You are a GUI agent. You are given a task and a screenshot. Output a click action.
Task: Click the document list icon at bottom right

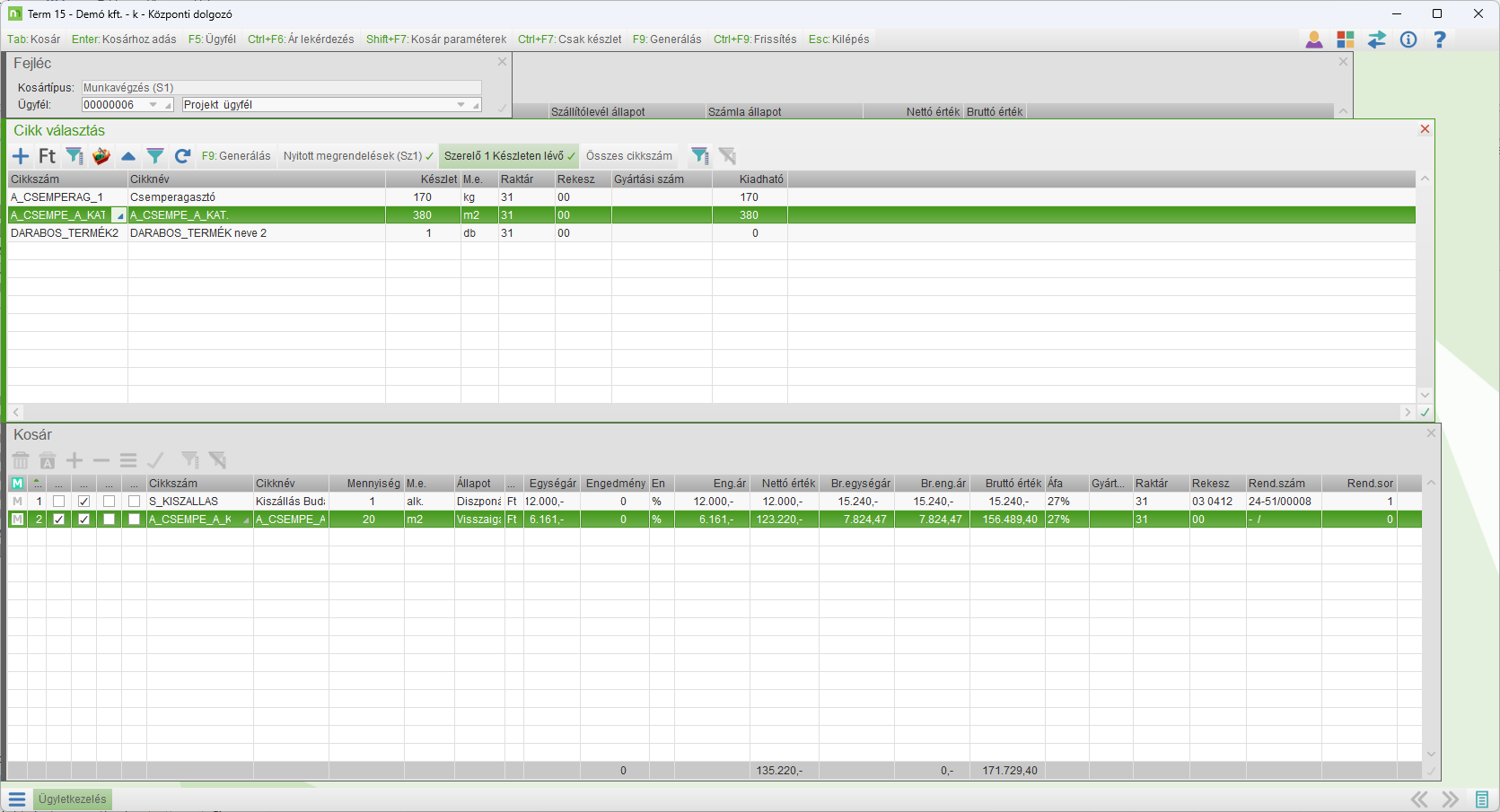[1482, 799]
